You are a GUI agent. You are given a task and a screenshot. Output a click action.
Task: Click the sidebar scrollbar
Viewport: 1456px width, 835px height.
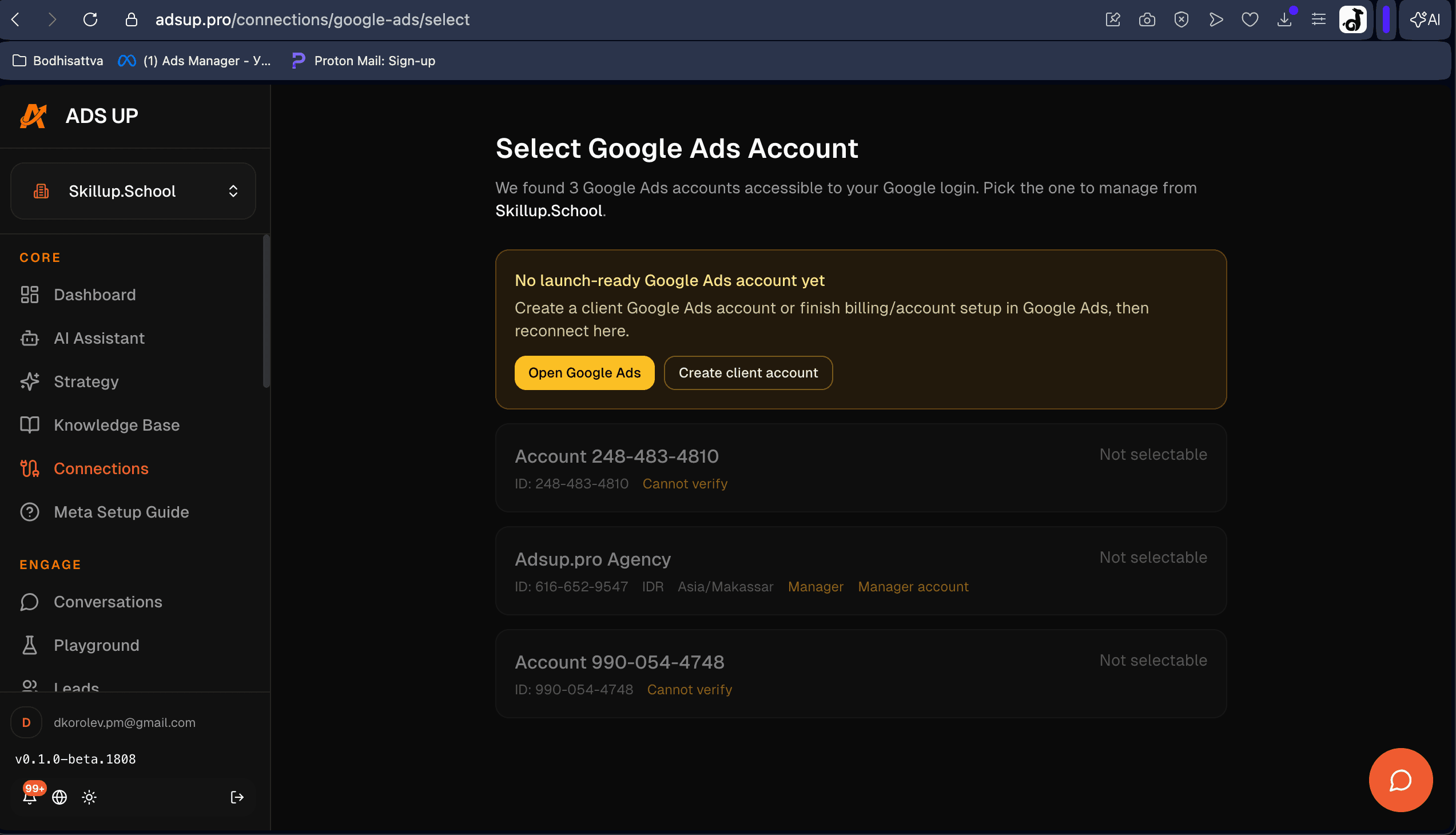(x=266, y=311)
